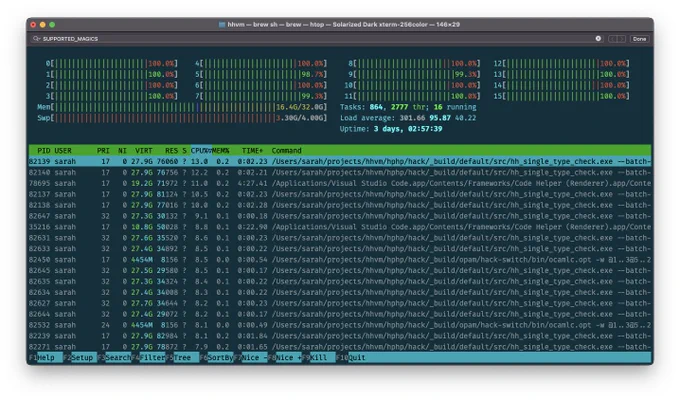The image size is (680, 400).
Task: Click the F2 Setup function label
Action: (79, 357)
